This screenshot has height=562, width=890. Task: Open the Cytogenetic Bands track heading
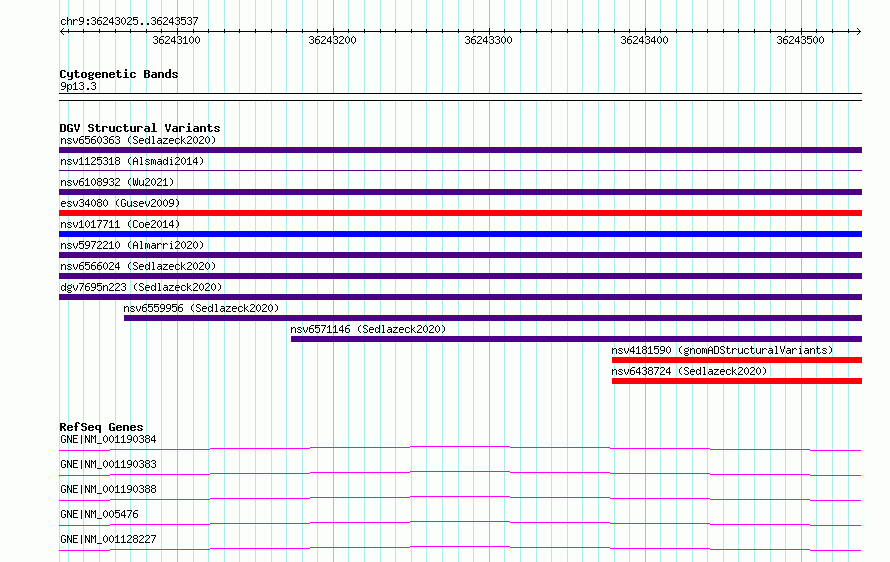[x=119, y=74]
